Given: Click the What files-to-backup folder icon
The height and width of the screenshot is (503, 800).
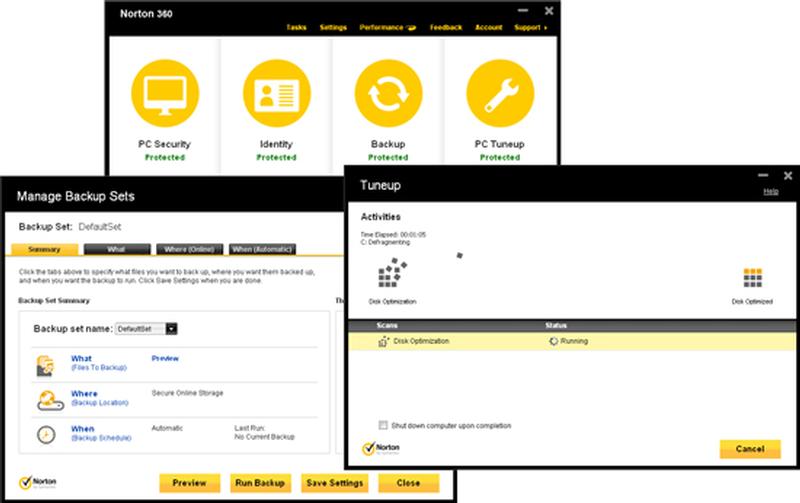Looking at the screenshot, I should tap(45, 365).
